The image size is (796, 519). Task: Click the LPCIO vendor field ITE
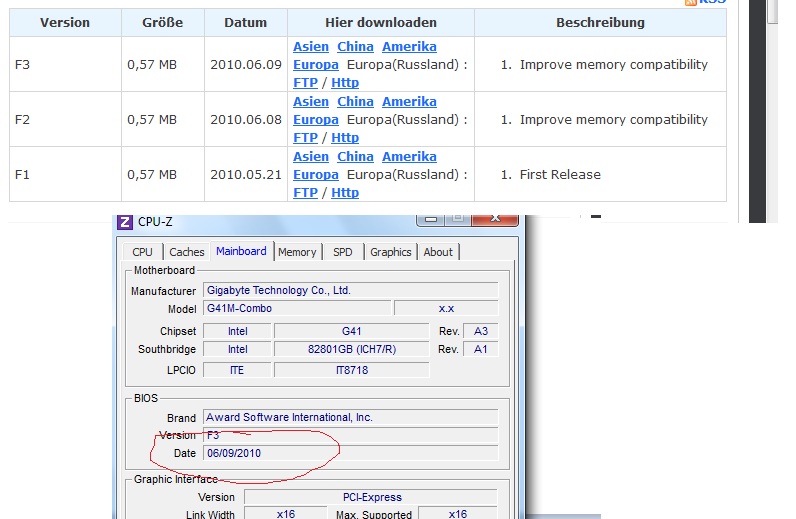click(x=237, y=370)
